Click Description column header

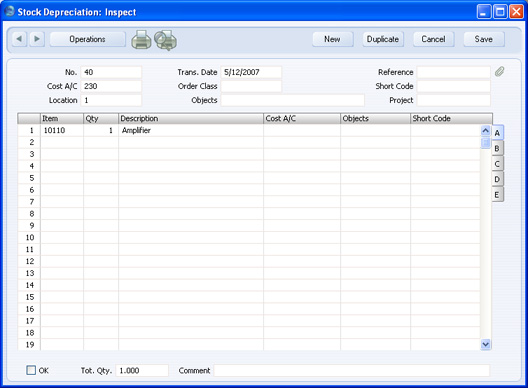pos(191,119)
